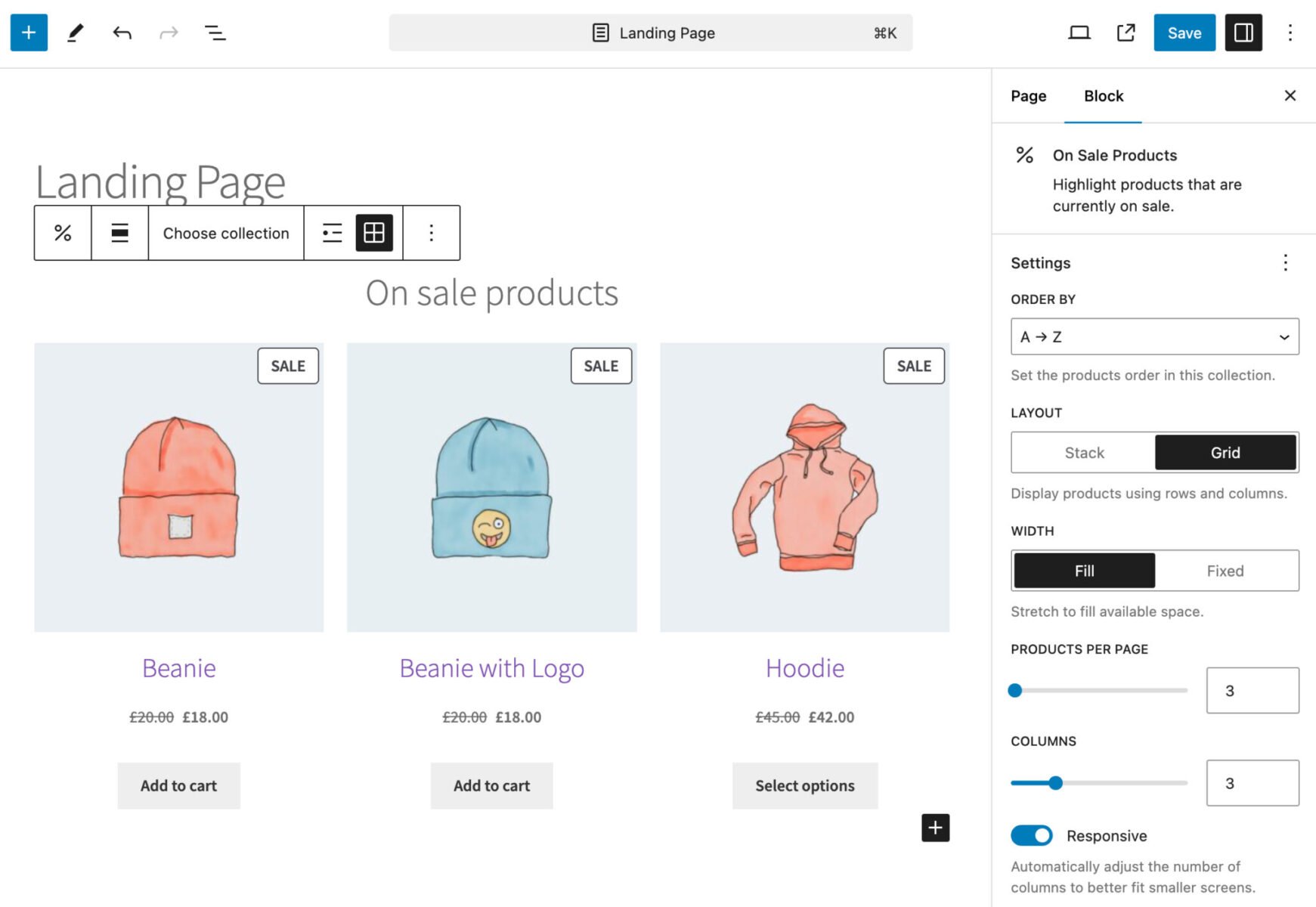The width and height of the screenshot is (1316, 907).
Task: Switch to the Page tab
Action: click(x=1028, y=96)
